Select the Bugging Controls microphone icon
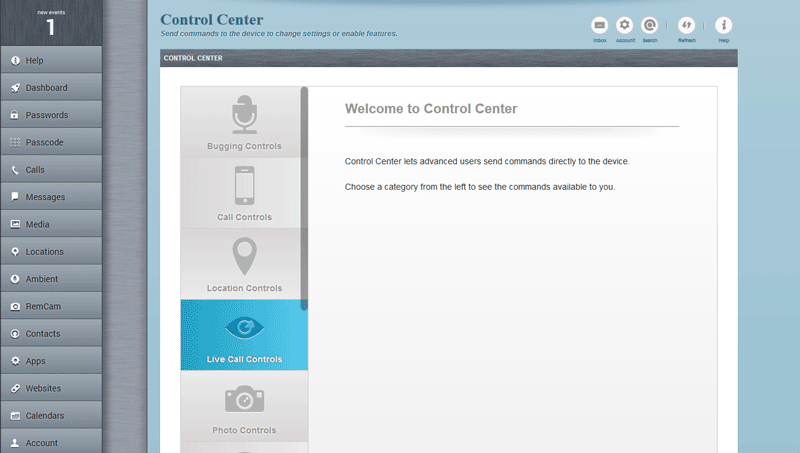The image size is (800, 453). pyautogui.click(x=244, y=114)
